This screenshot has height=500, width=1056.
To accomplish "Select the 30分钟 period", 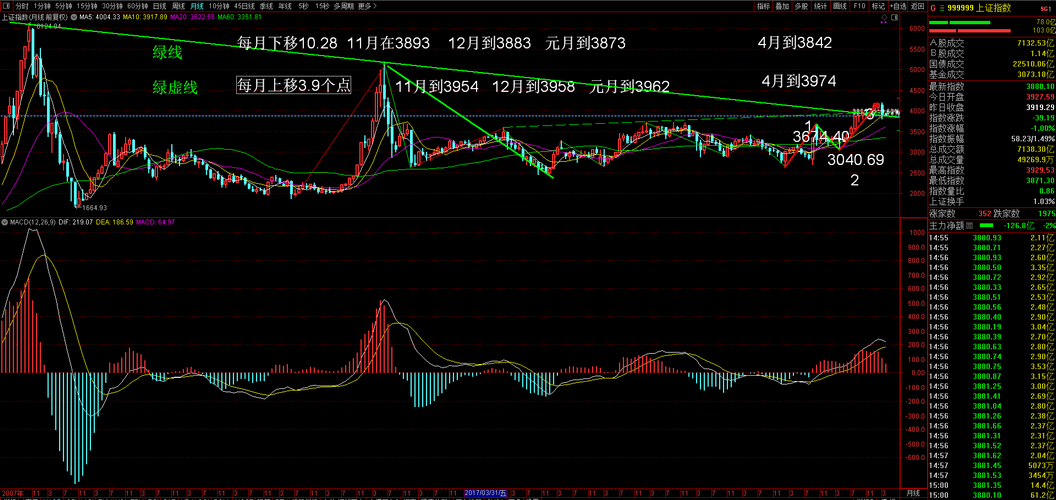I will coord(112,6).
